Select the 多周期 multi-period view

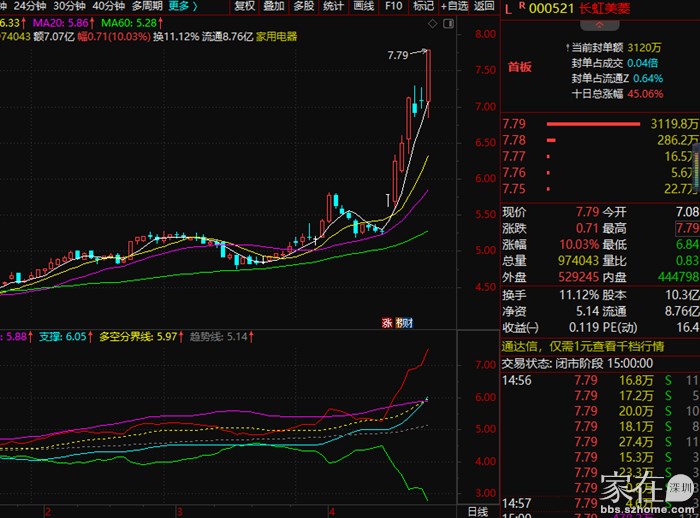146,6
